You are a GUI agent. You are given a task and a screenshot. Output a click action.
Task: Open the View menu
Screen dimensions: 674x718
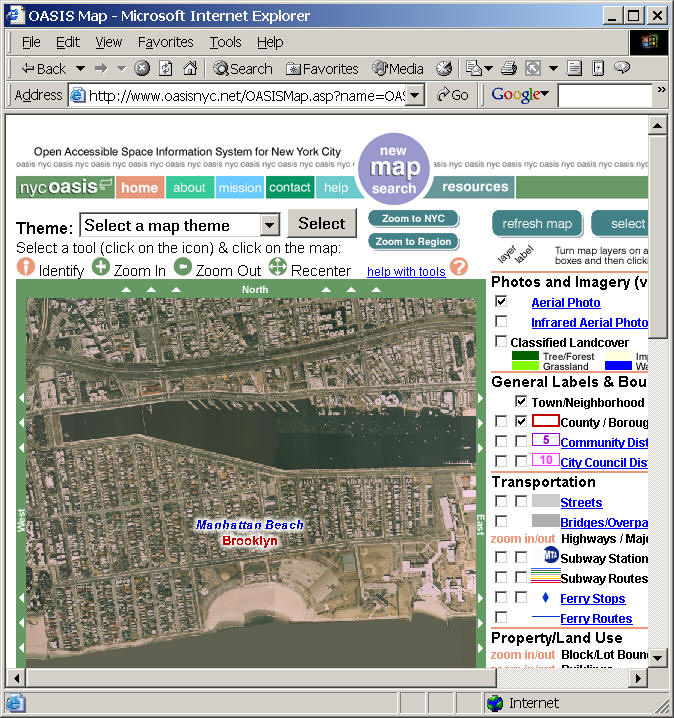(109, 42)
